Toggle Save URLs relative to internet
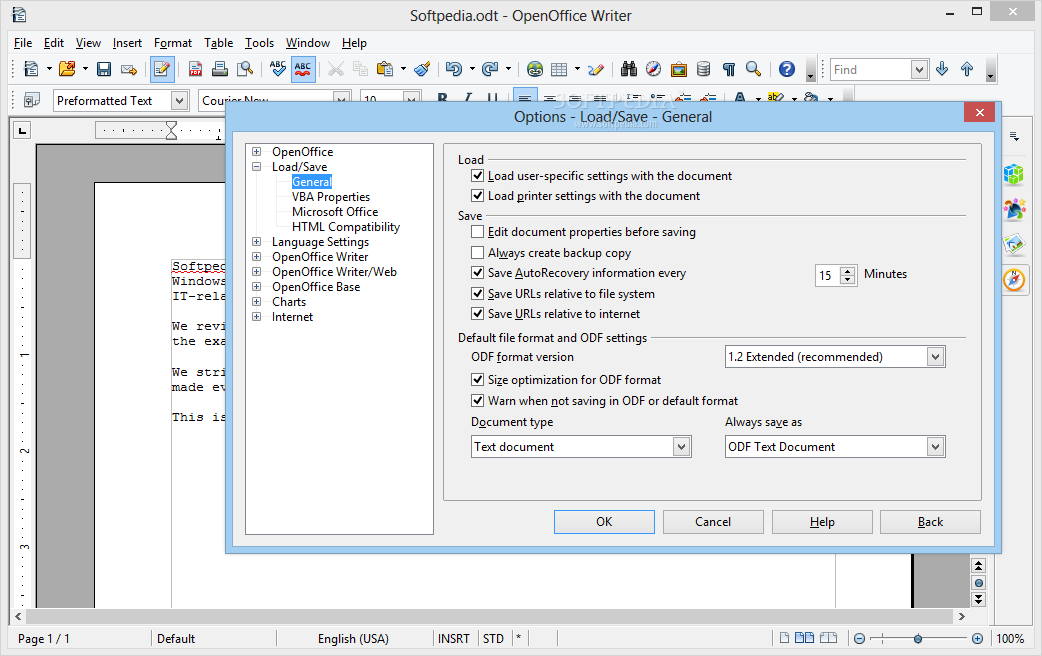 pyautogui.click(x=477, y=313)
